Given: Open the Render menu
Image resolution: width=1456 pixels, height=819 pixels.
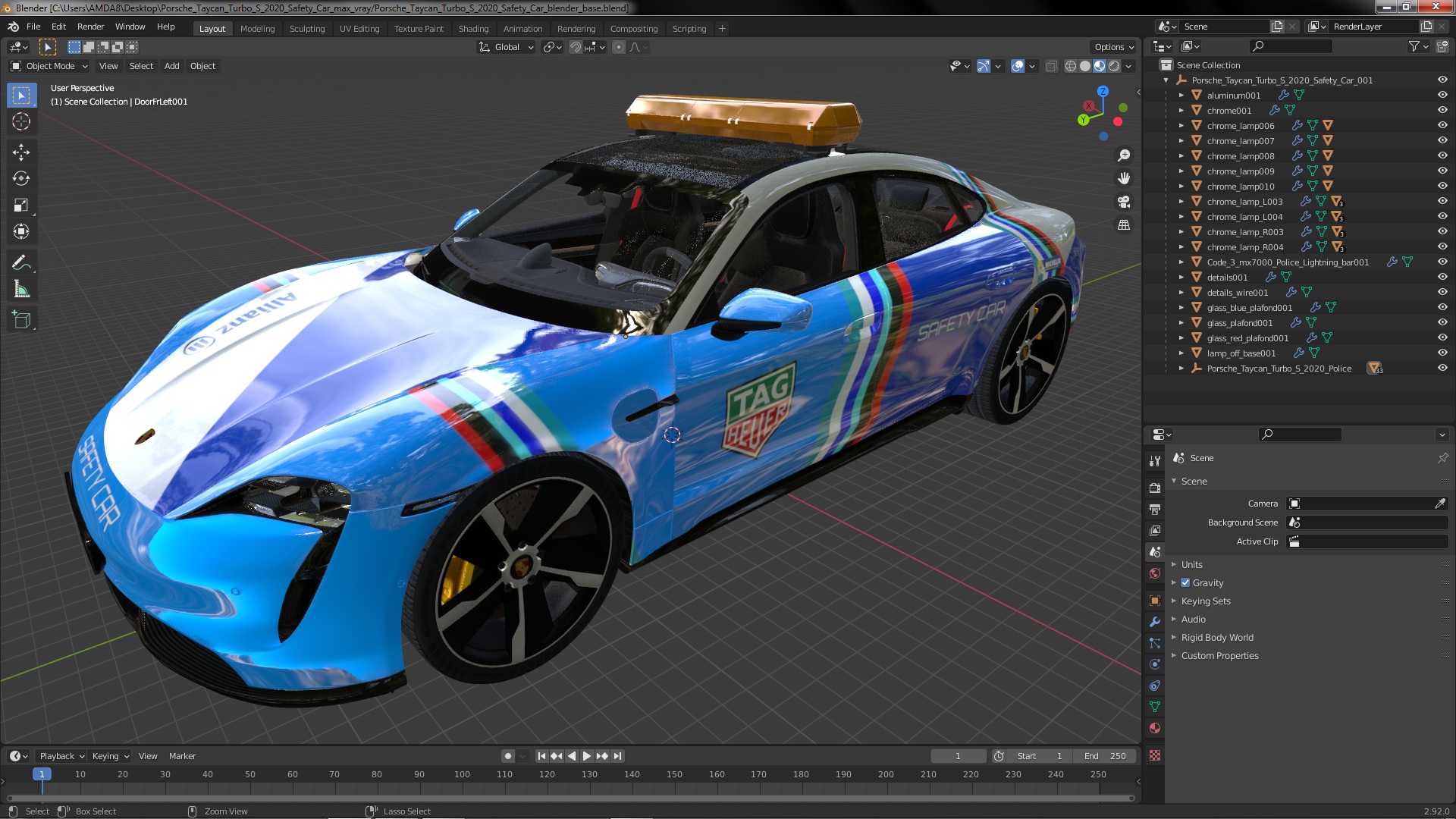Looking at the screenshot, I should pos(90,27).
